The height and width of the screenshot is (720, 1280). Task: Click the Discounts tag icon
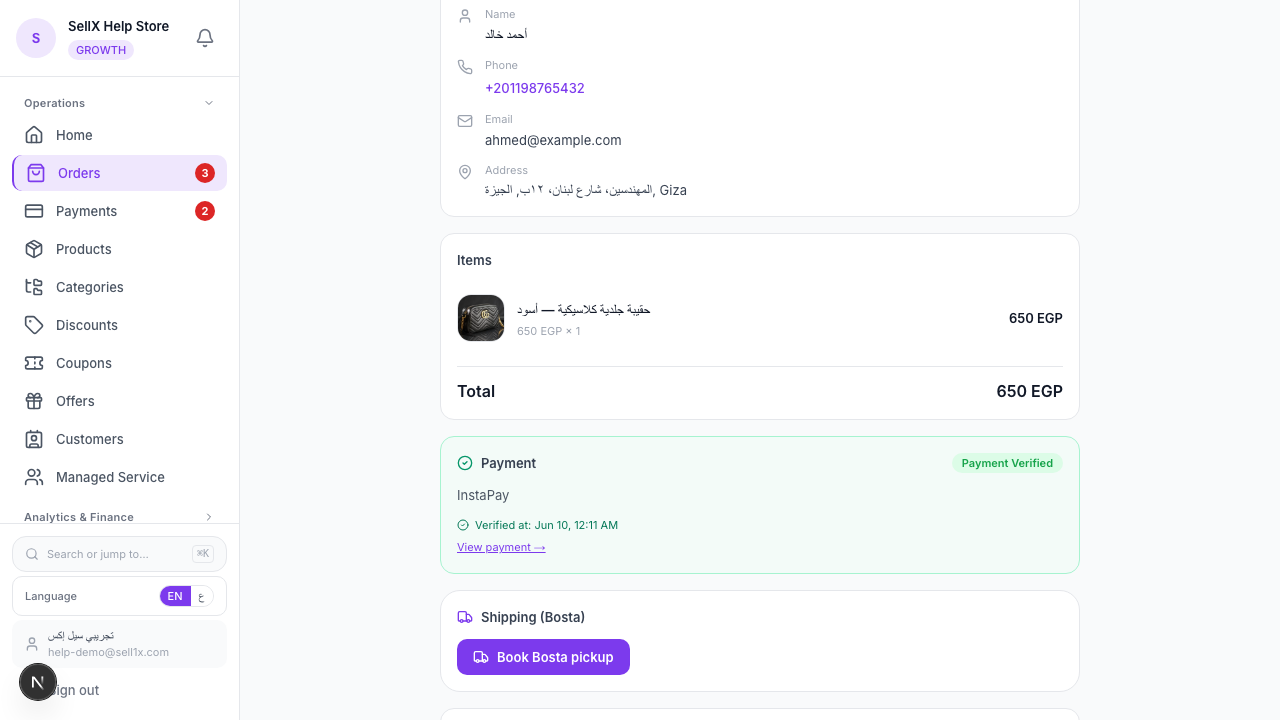pyautogui.click(x=34, y=325)
